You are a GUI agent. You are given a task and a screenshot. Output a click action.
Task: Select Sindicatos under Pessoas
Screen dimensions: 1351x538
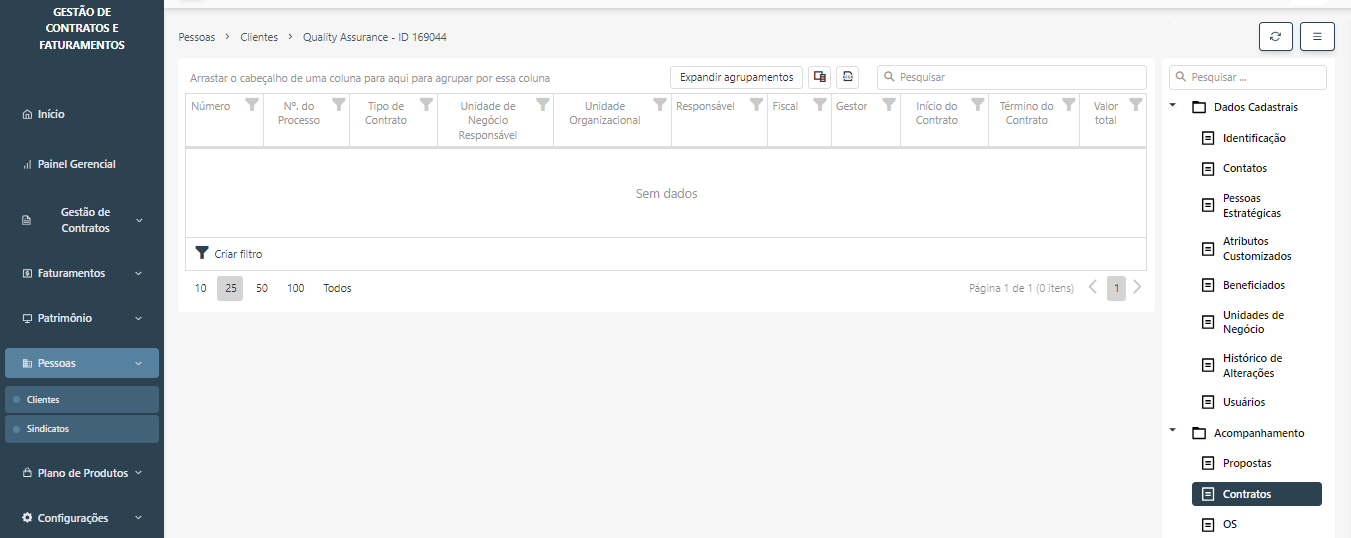pyautogui.click(x=48, y=429)
